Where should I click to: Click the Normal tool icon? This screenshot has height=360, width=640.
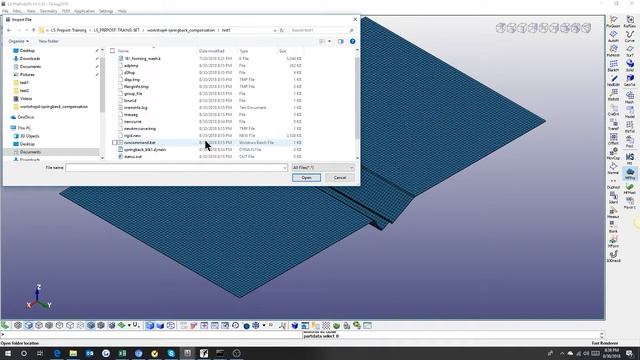pyautogui.click(x=613, y=168)
